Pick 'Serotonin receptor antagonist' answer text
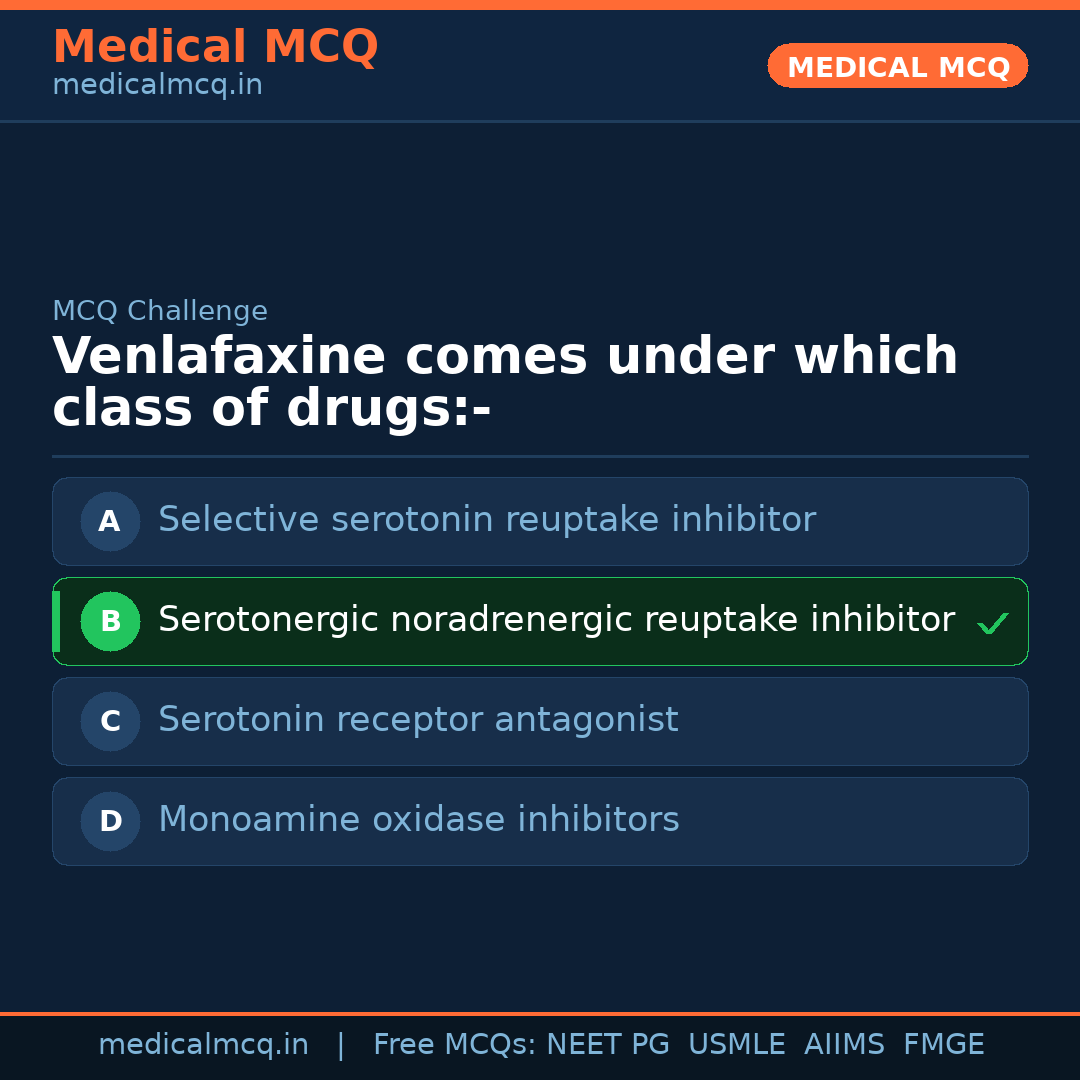This screenshot has width=1080, height=1080. (x=418, y=720)
